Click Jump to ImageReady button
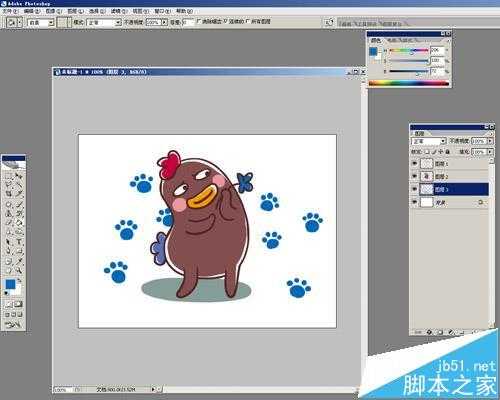Viewport: 500px width, 400px height. click(13, 324)
